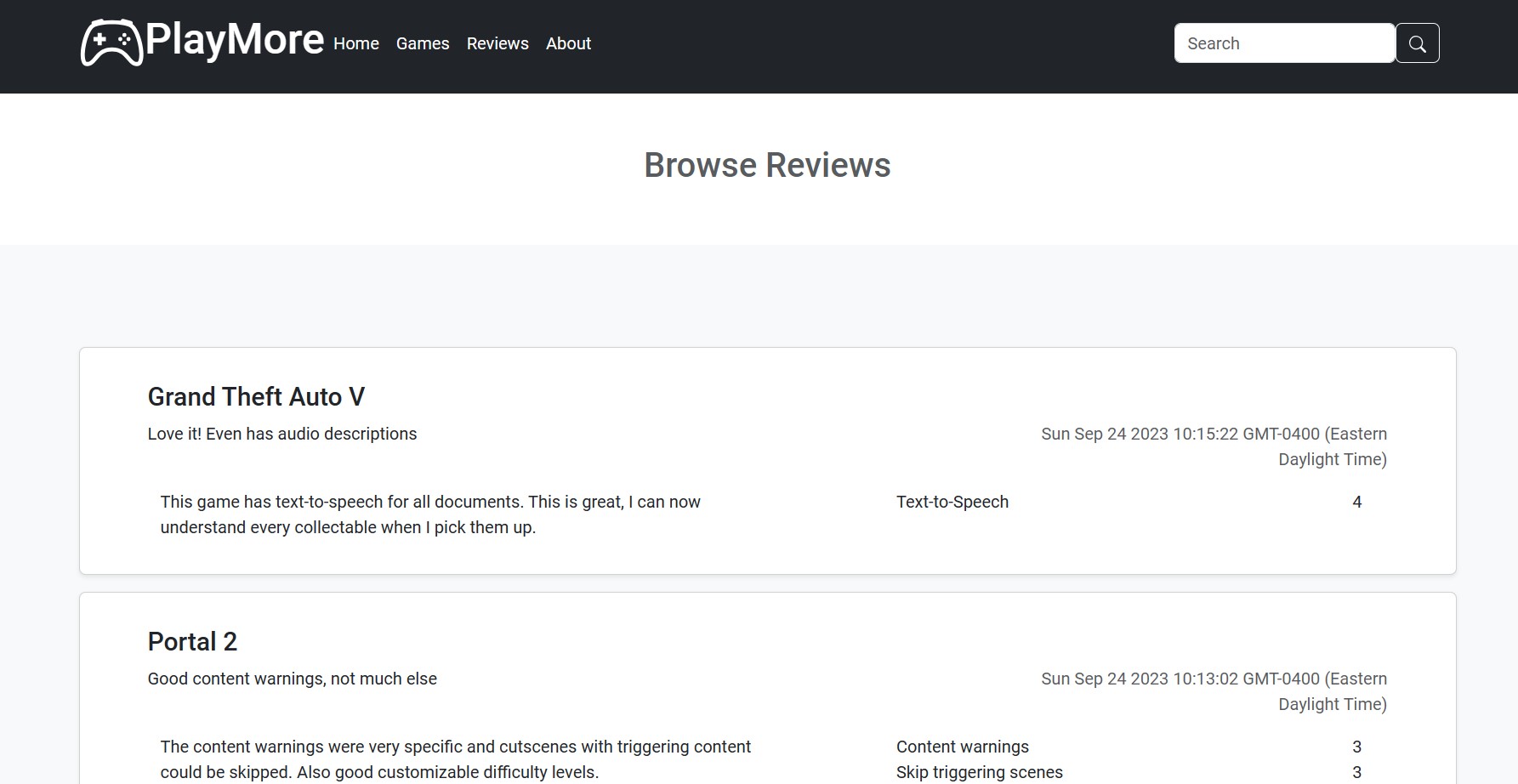Click the 10:15:22 review timestamp
Image resolution: width=1518 pixels, height=784 pixels.
1214,446
